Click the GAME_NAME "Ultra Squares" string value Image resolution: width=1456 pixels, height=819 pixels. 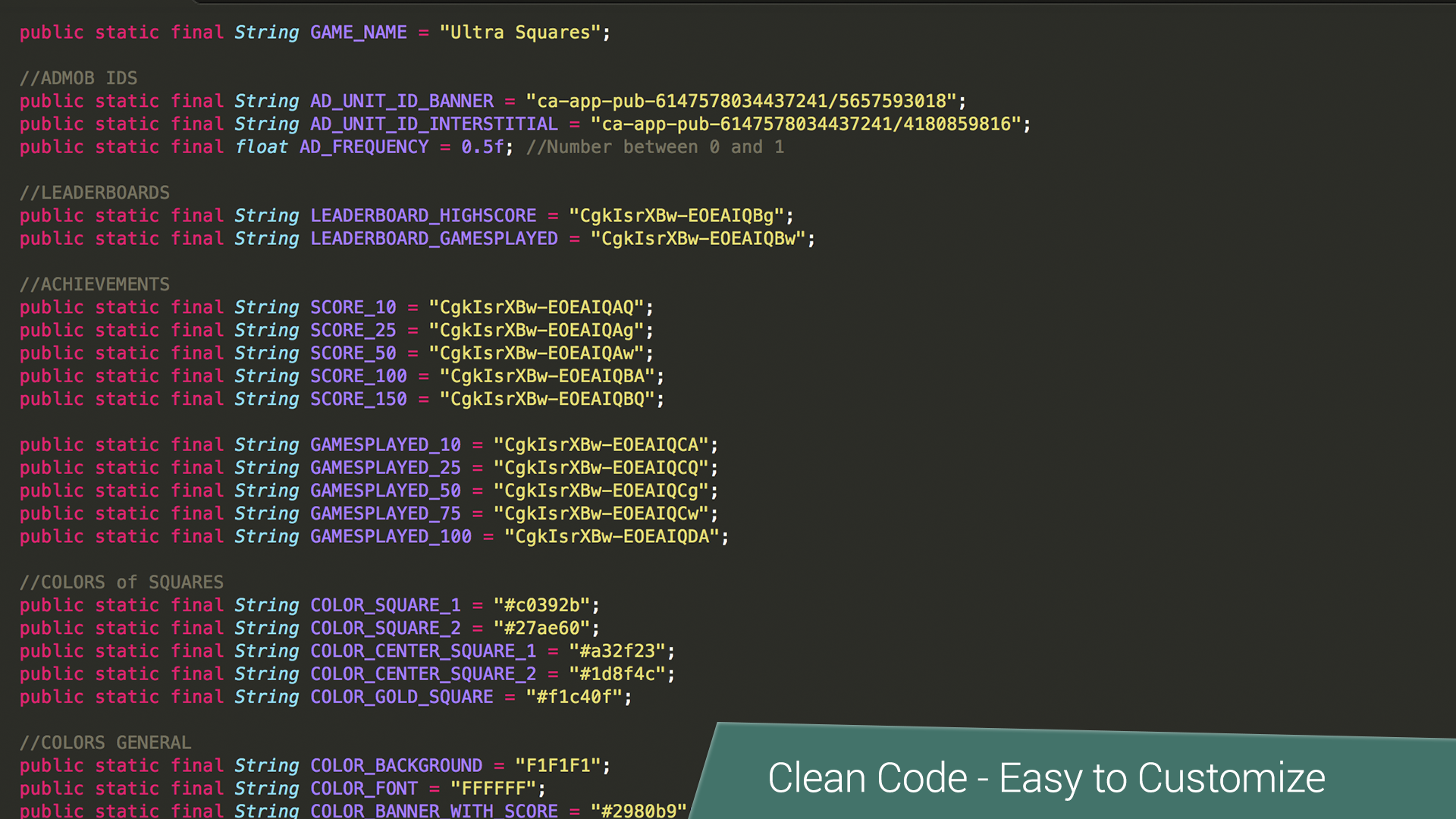[520, 33]
